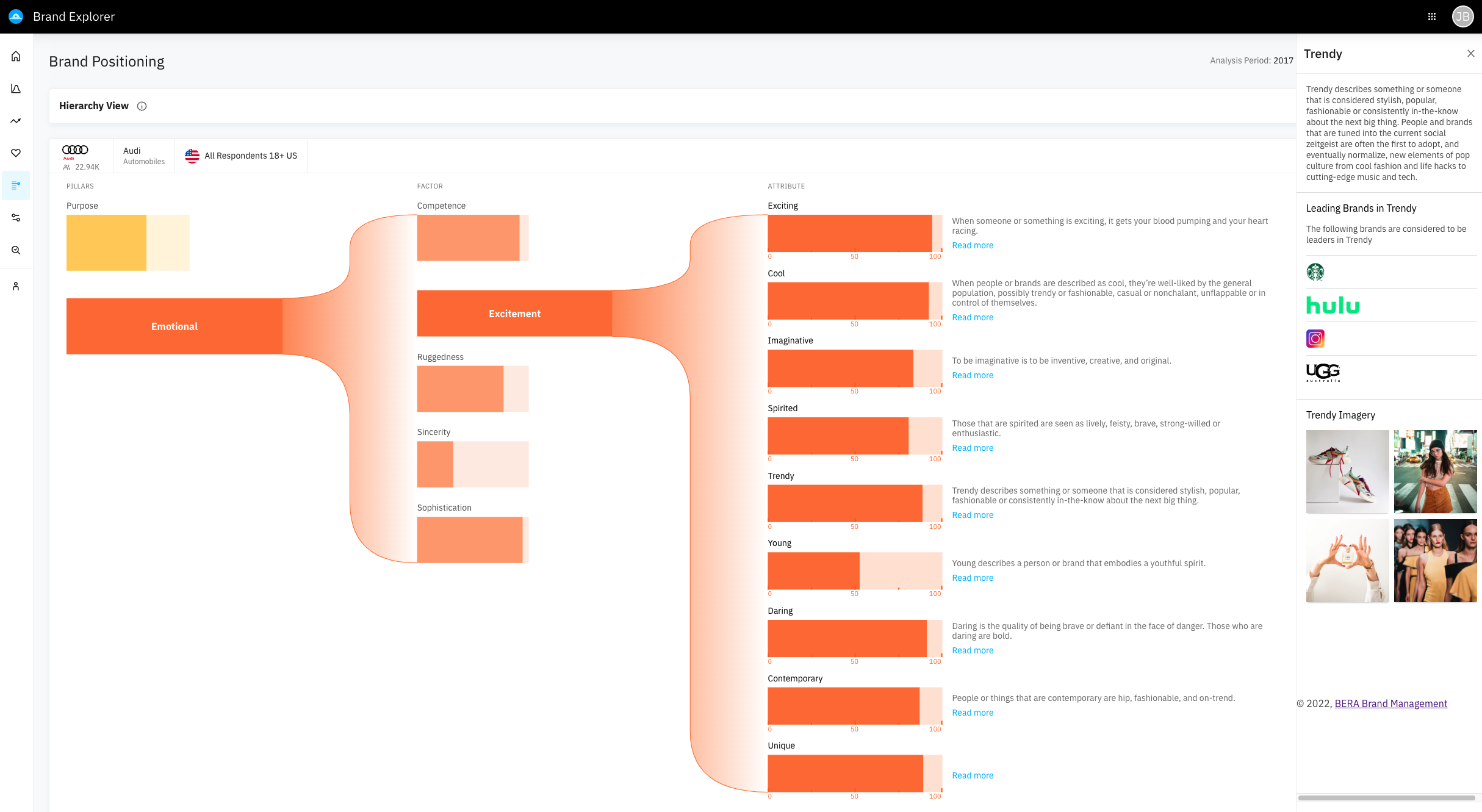Click the Young attribute score bar
The image size is (1482, 812).
(x=854, y=570)
